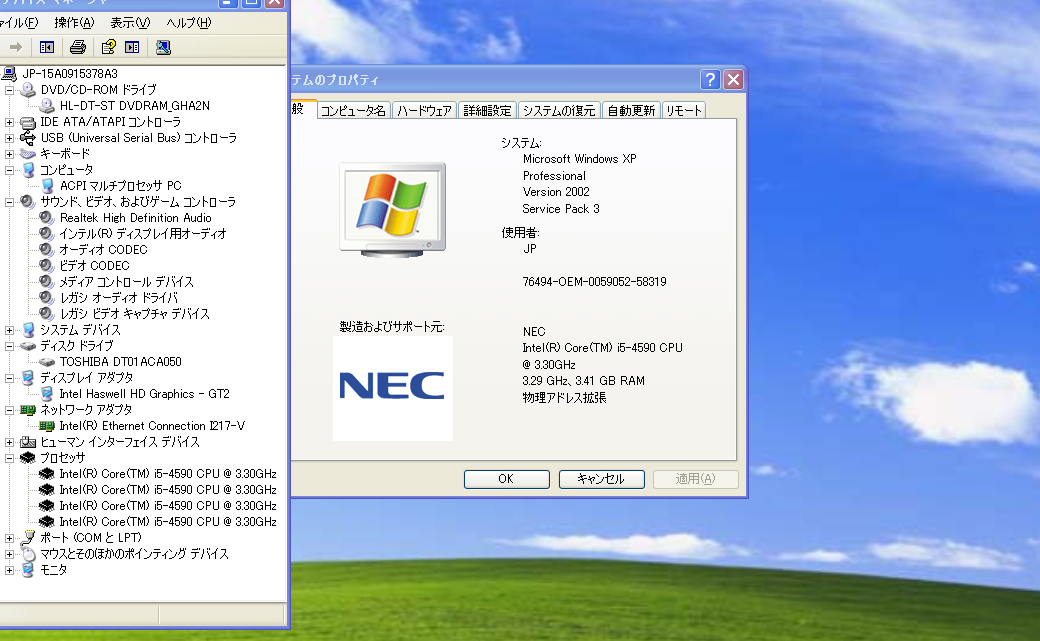1040x641 pixels.
Task: Click the printer icon in Device Manager toolbar
Action: point(78,47)
